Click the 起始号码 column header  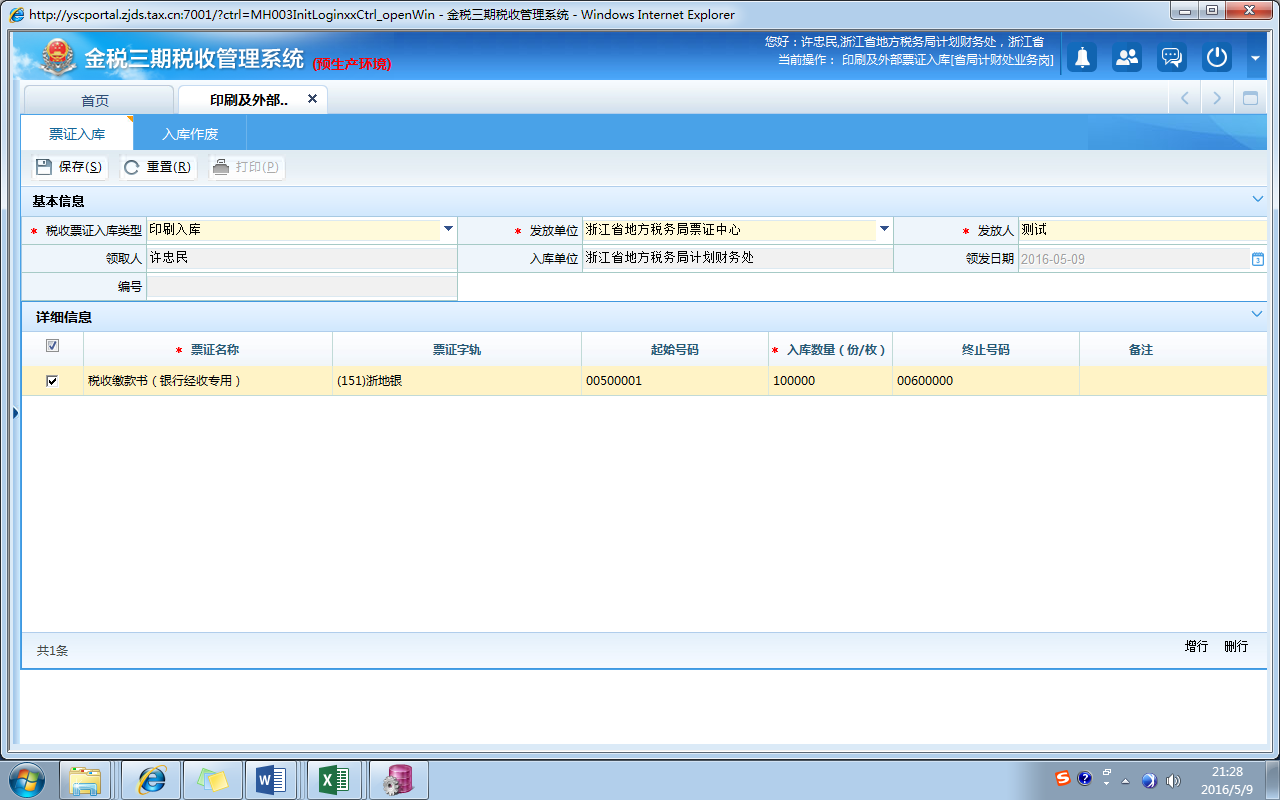pyautogui.click(x=675, y=350)
